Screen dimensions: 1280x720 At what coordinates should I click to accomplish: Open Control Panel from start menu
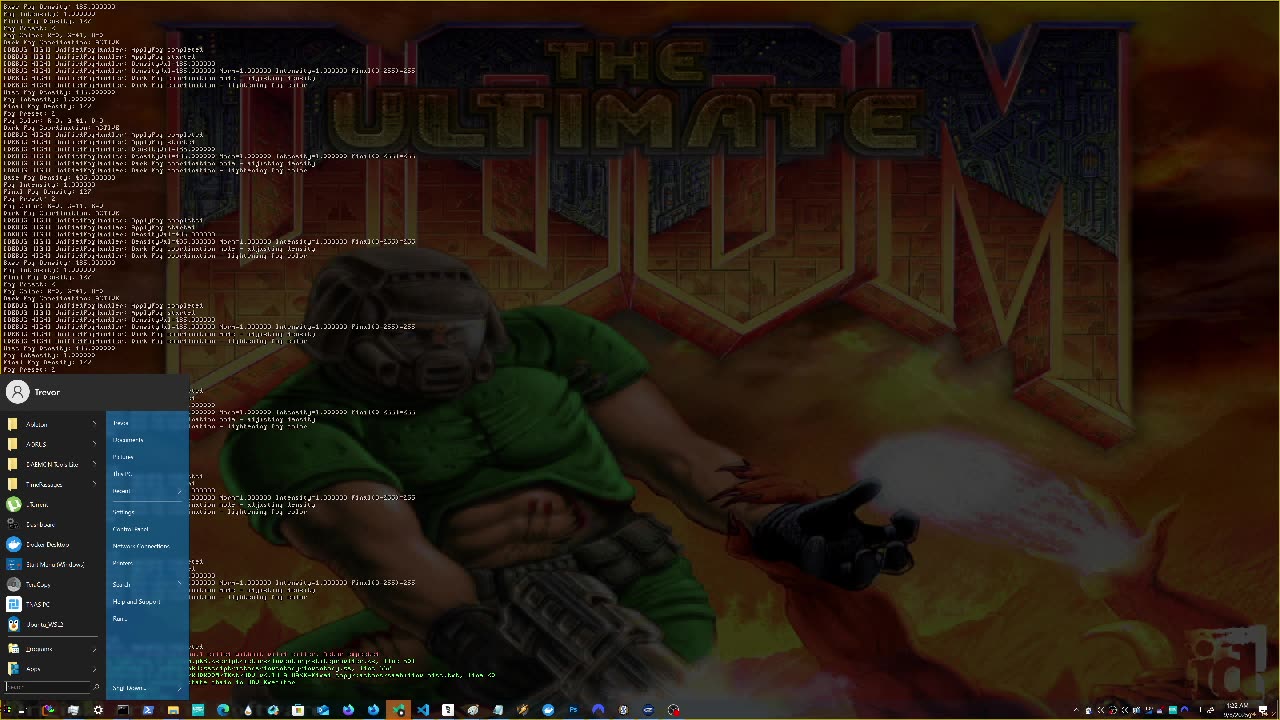coord(131,529)
